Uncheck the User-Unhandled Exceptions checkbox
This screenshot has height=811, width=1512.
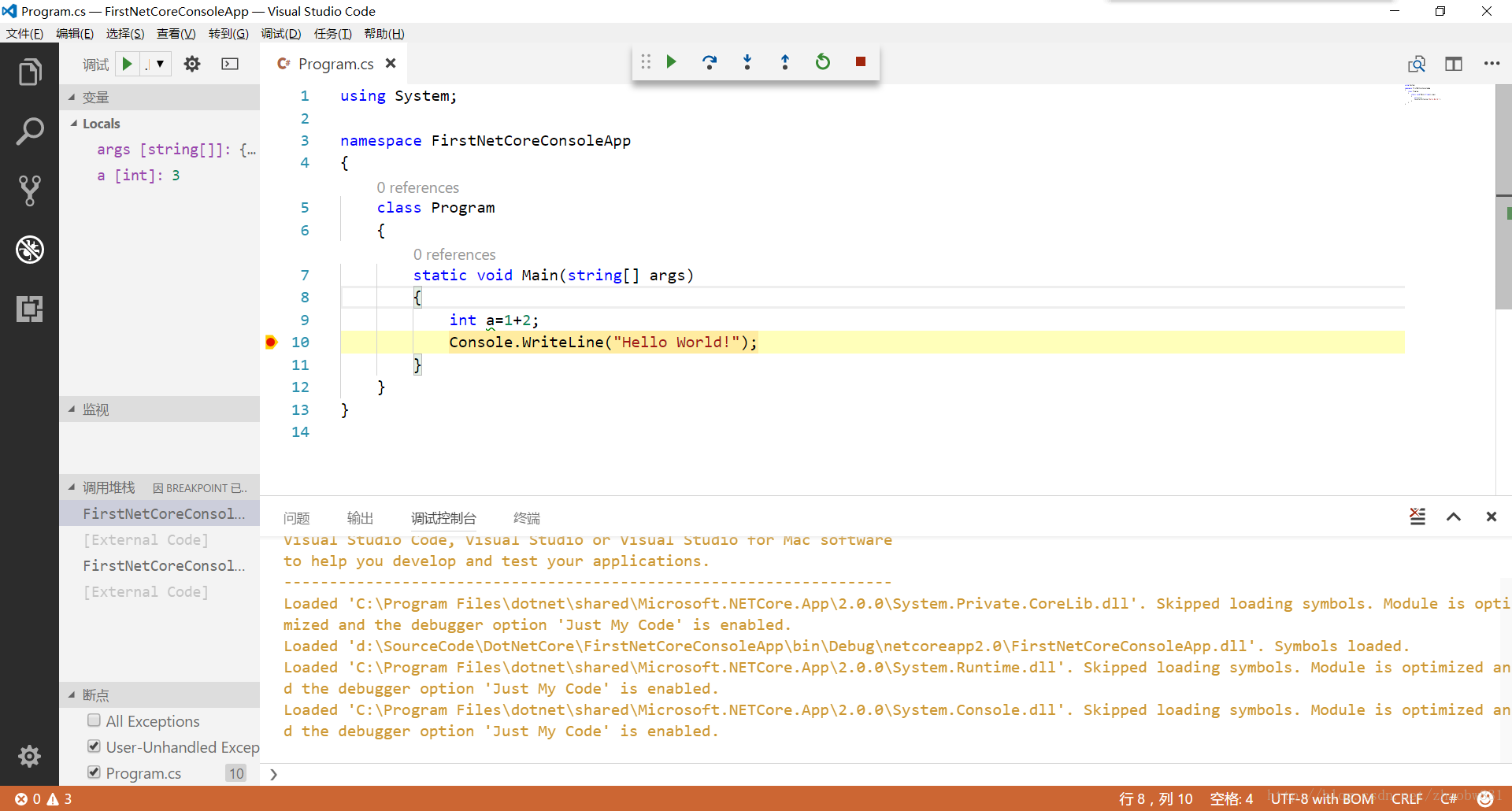tap(94, 746)
